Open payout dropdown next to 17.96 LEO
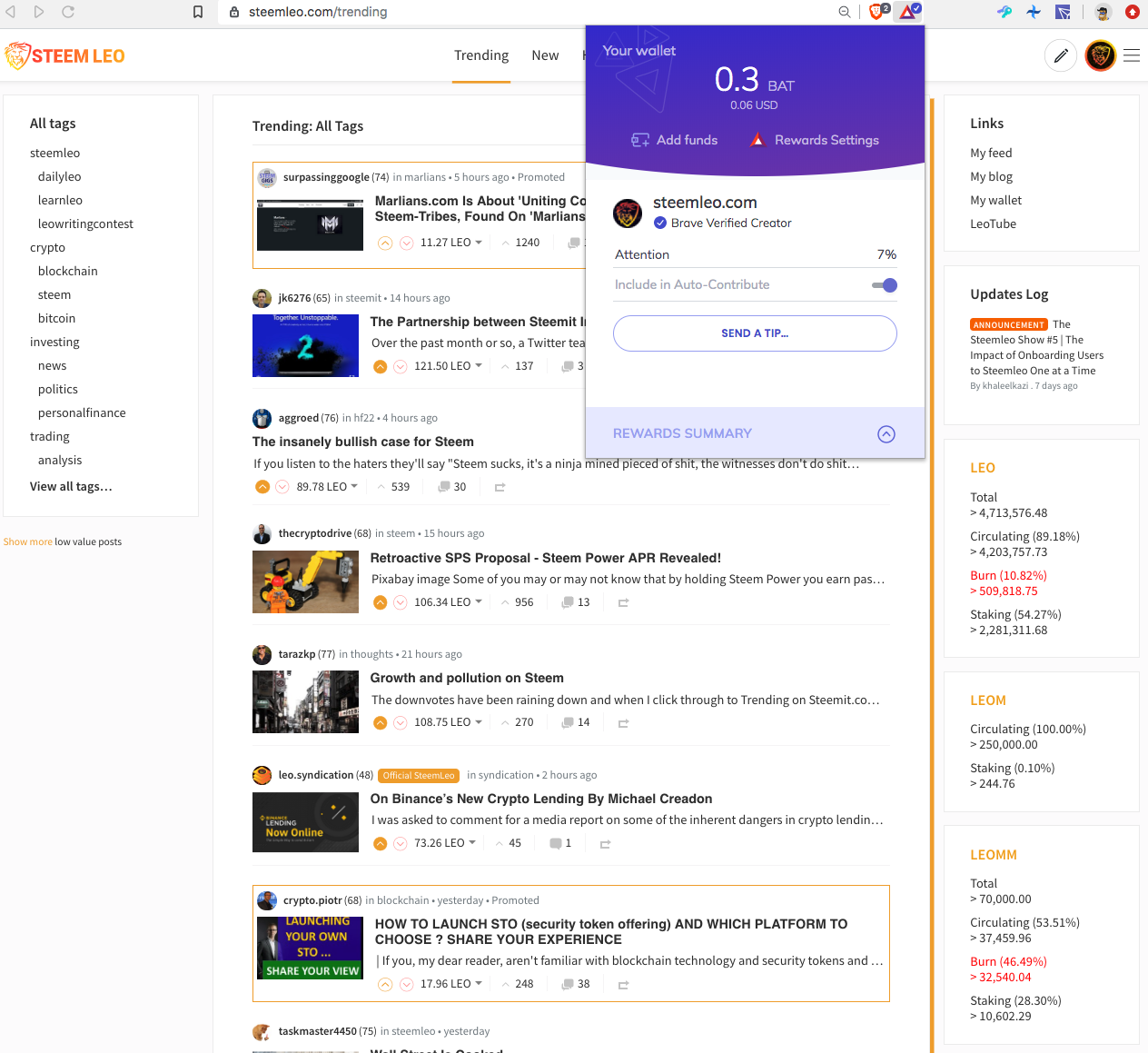Screen dimensions: 1148x1053 click(x=479, y=983)
